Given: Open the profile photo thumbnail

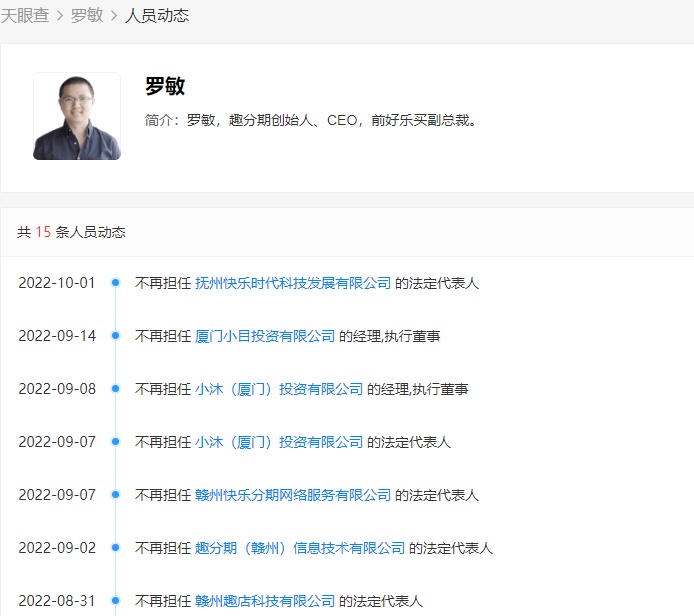Looking at the screenshot, I should coord(77,116).
